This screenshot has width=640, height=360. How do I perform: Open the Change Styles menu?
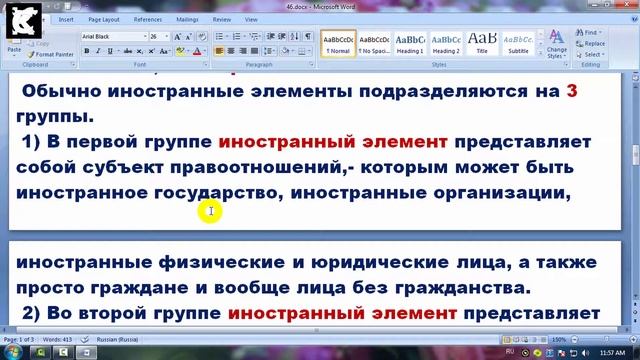click(557, 44)
